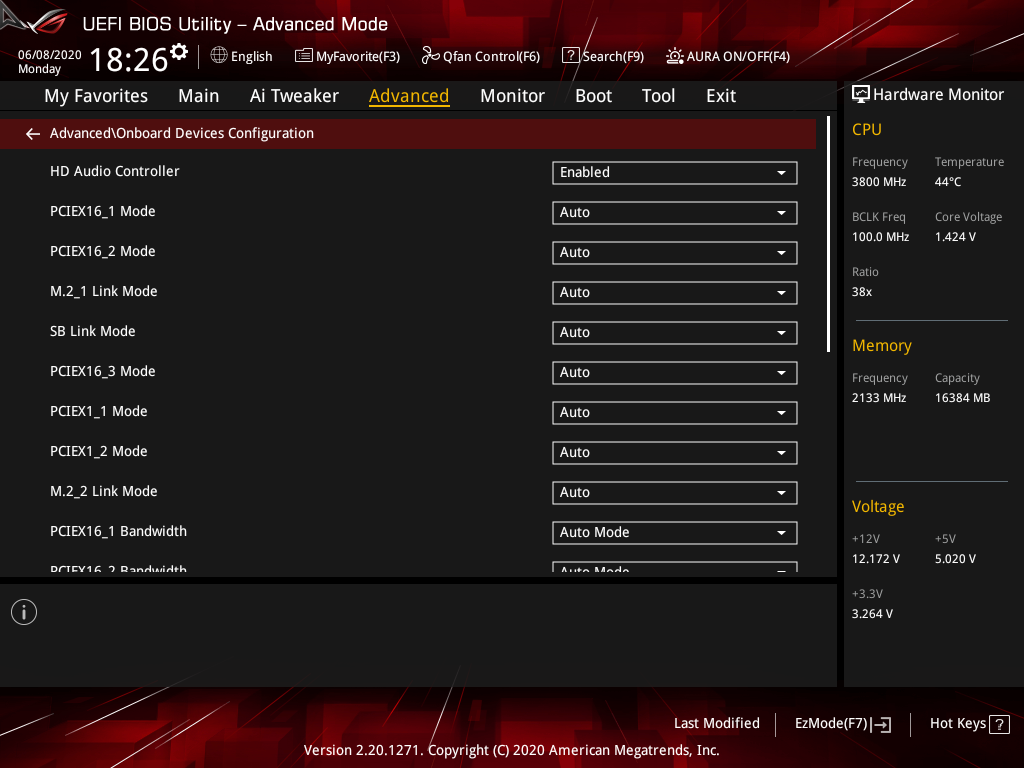Expand the PCIEX16_1 Mode dropdown
Image resolution: width=1024 pixels, height=768 pixels.
pos(675,213)
